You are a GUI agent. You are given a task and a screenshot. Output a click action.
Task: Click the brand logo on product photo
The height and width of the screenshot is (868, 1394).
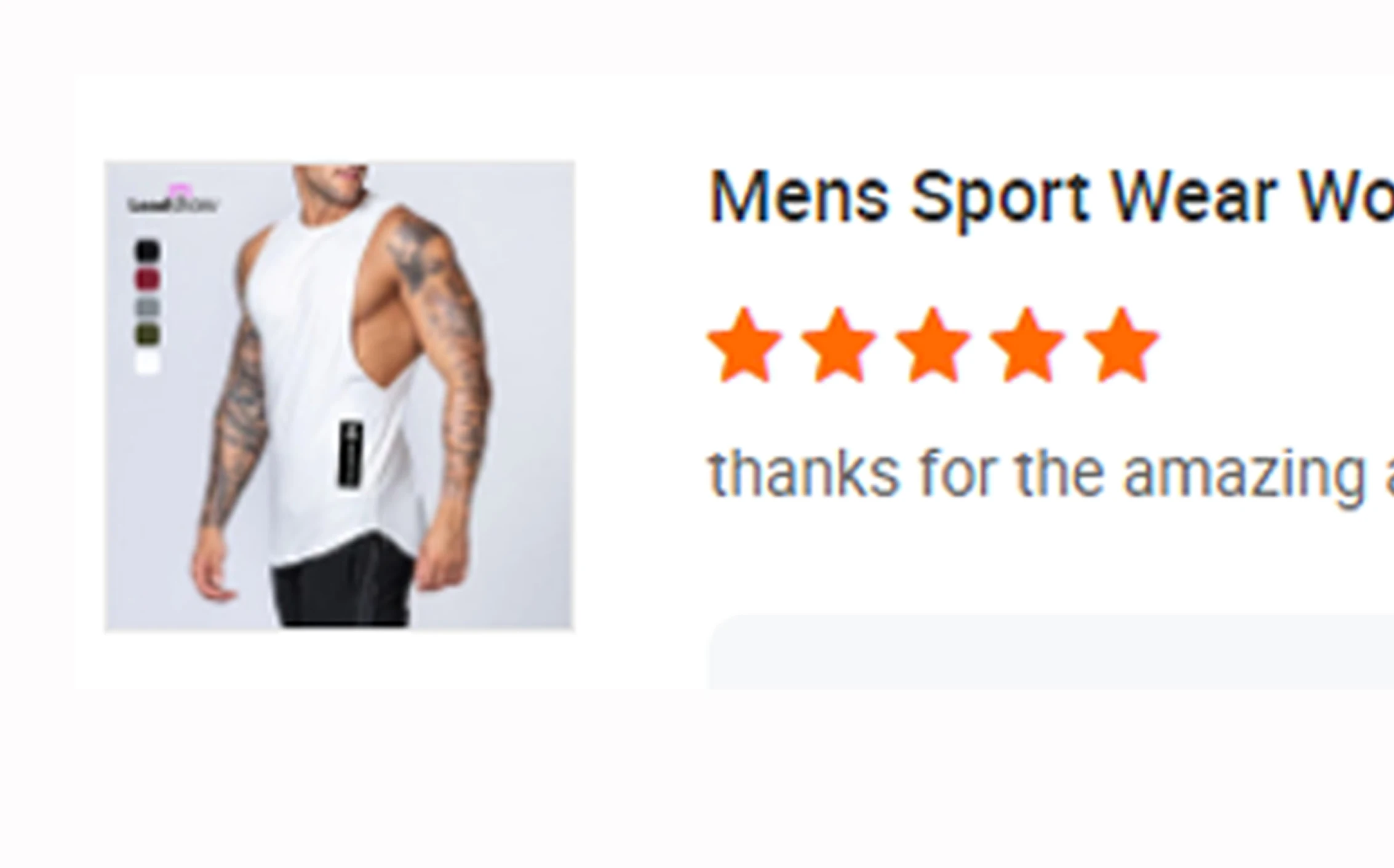pos(172,200)
